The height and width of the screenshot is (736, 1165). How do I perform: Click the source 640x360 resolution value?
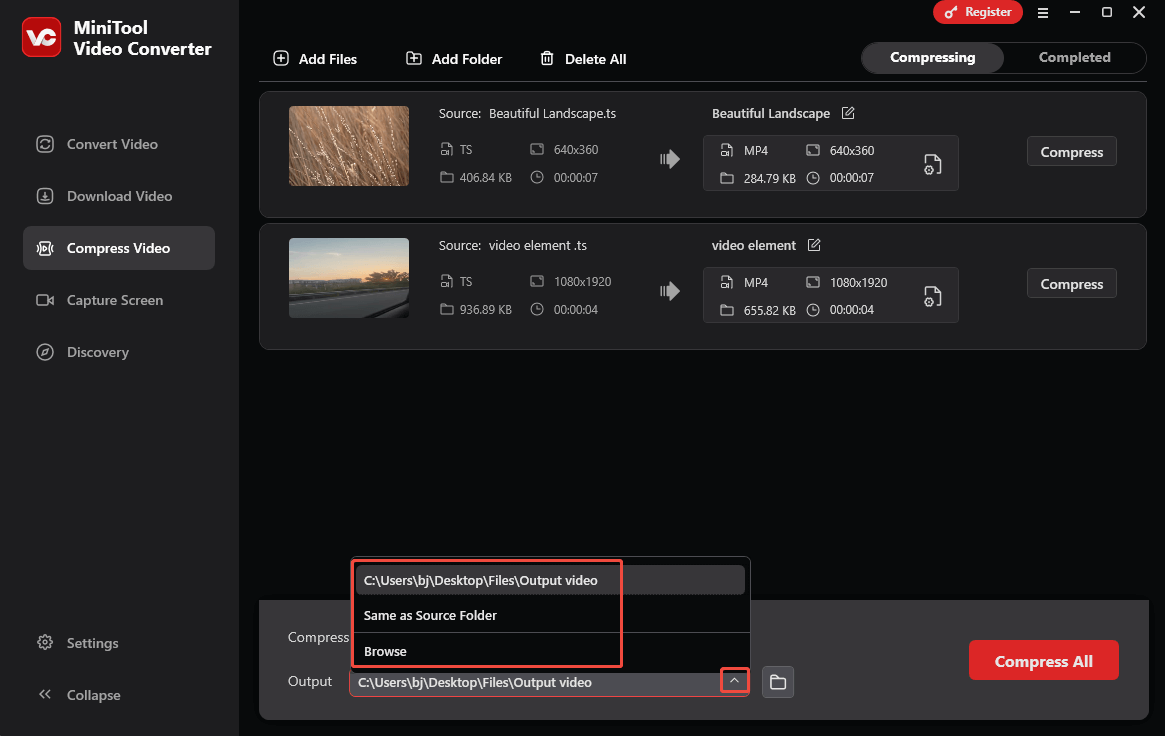(x=576, y=149)
